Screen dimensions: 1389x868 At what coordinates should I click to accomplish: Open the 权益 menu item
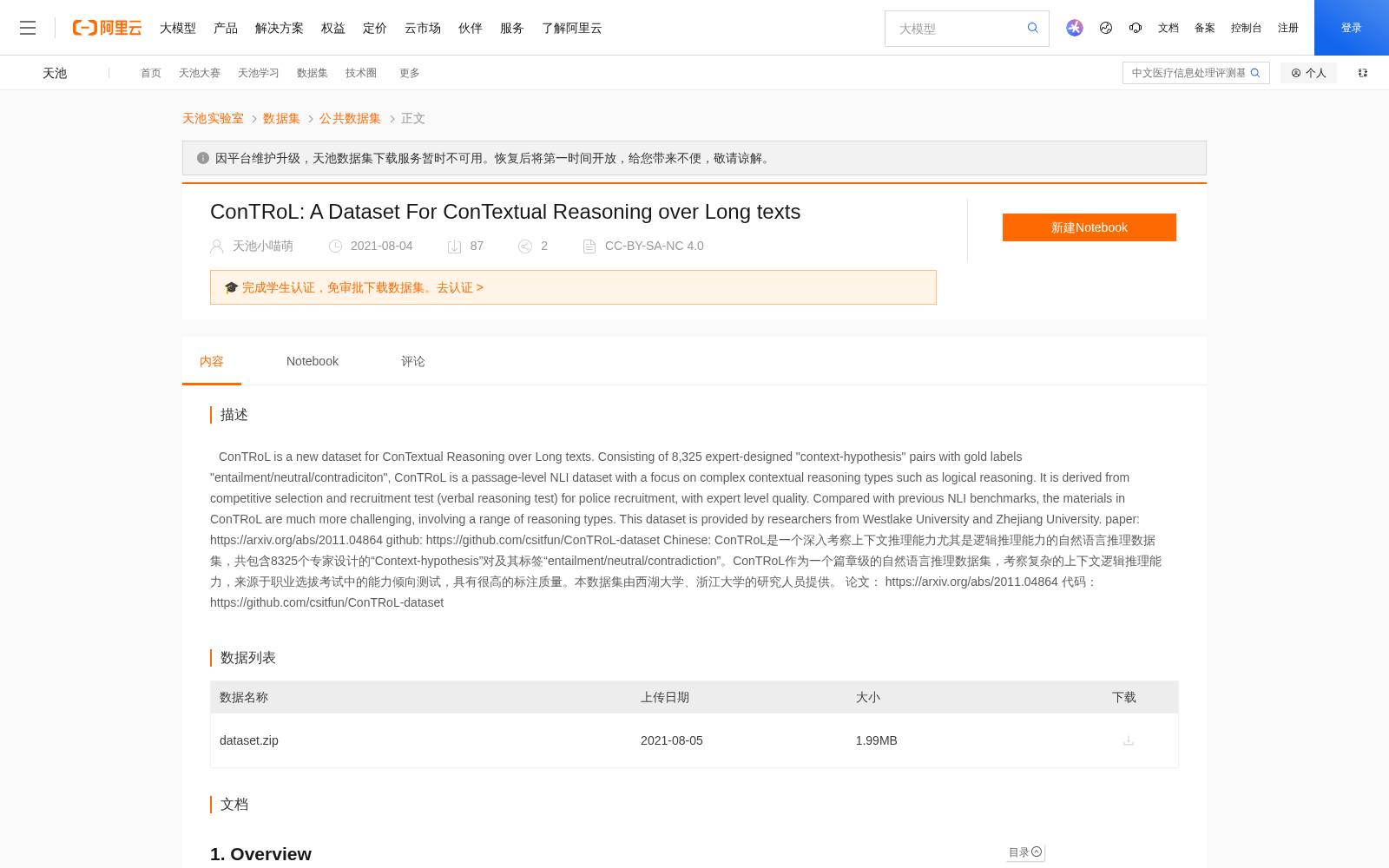tap(333, 28)
